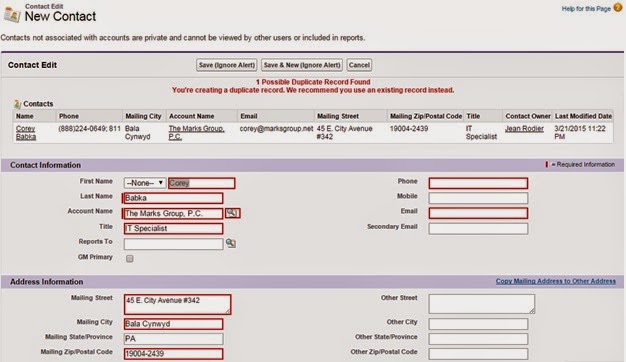Click the 1 Possible Duplicate Record Found message
Screen dimensions: 626x362
pos(313,82)
